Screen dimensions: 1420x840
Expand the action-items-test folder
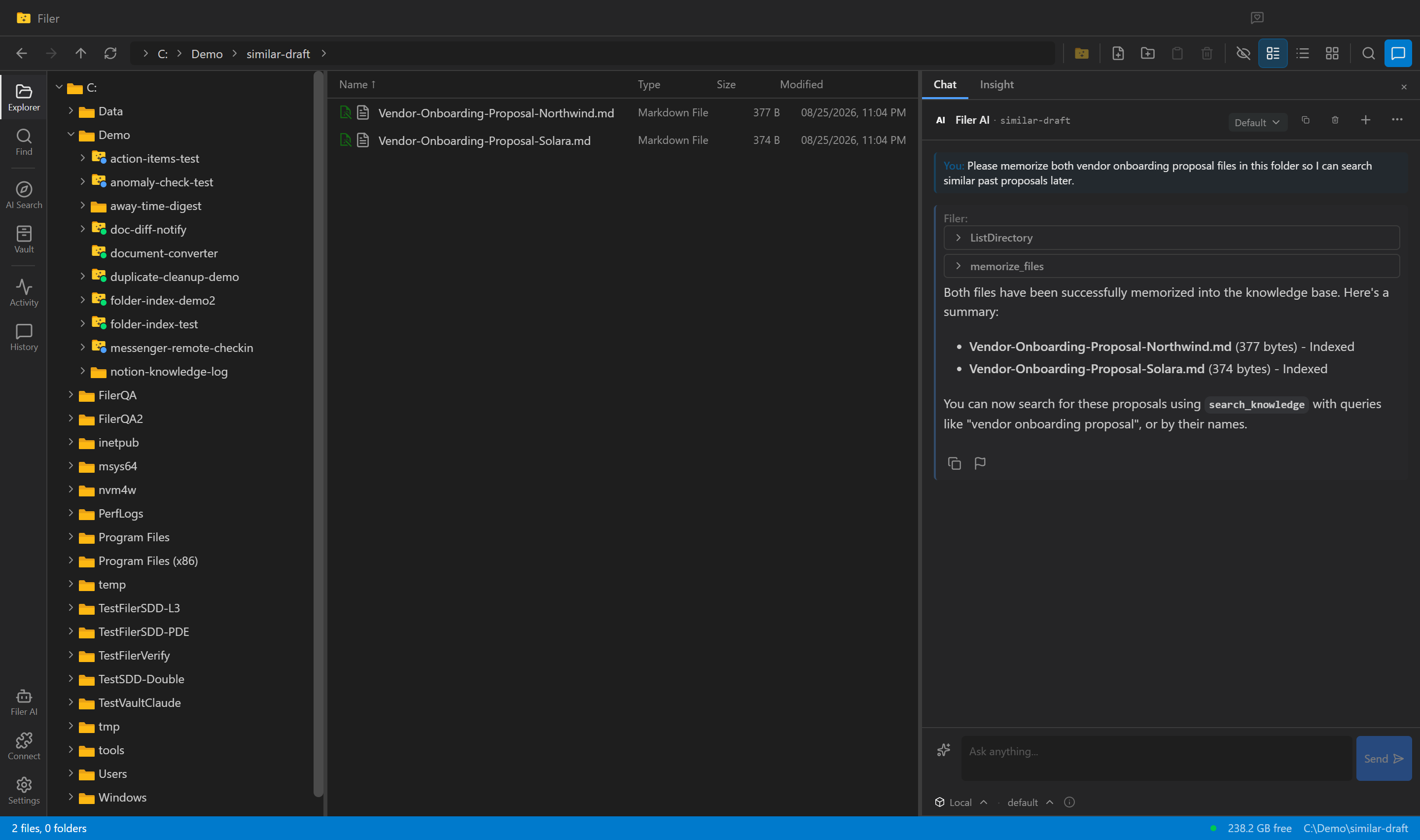click(83, 159)
